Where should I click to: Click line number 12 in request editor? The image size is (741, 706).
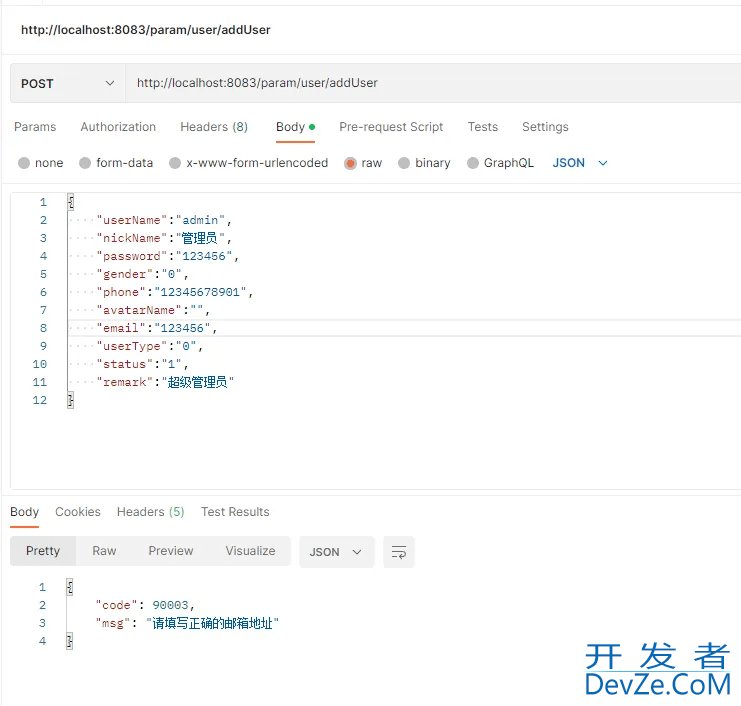pyautogui.click(x=40, y=400)
